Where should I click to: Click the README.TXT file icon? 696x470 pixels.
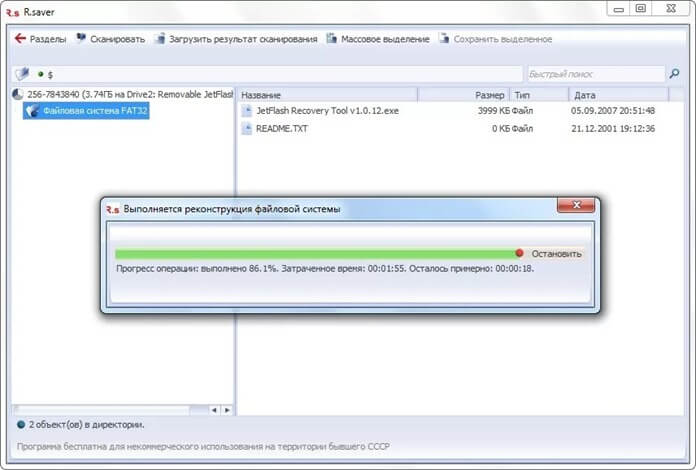point(246,129)
